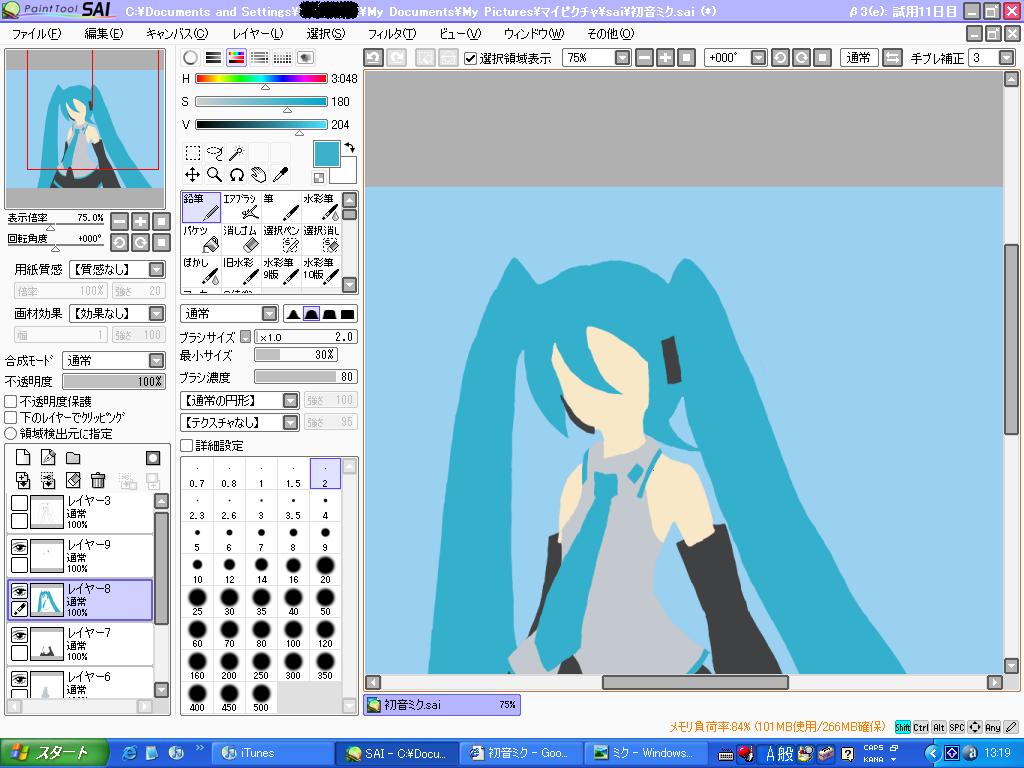Open the フィルタ(T) menu

click(x=391, y=33)
